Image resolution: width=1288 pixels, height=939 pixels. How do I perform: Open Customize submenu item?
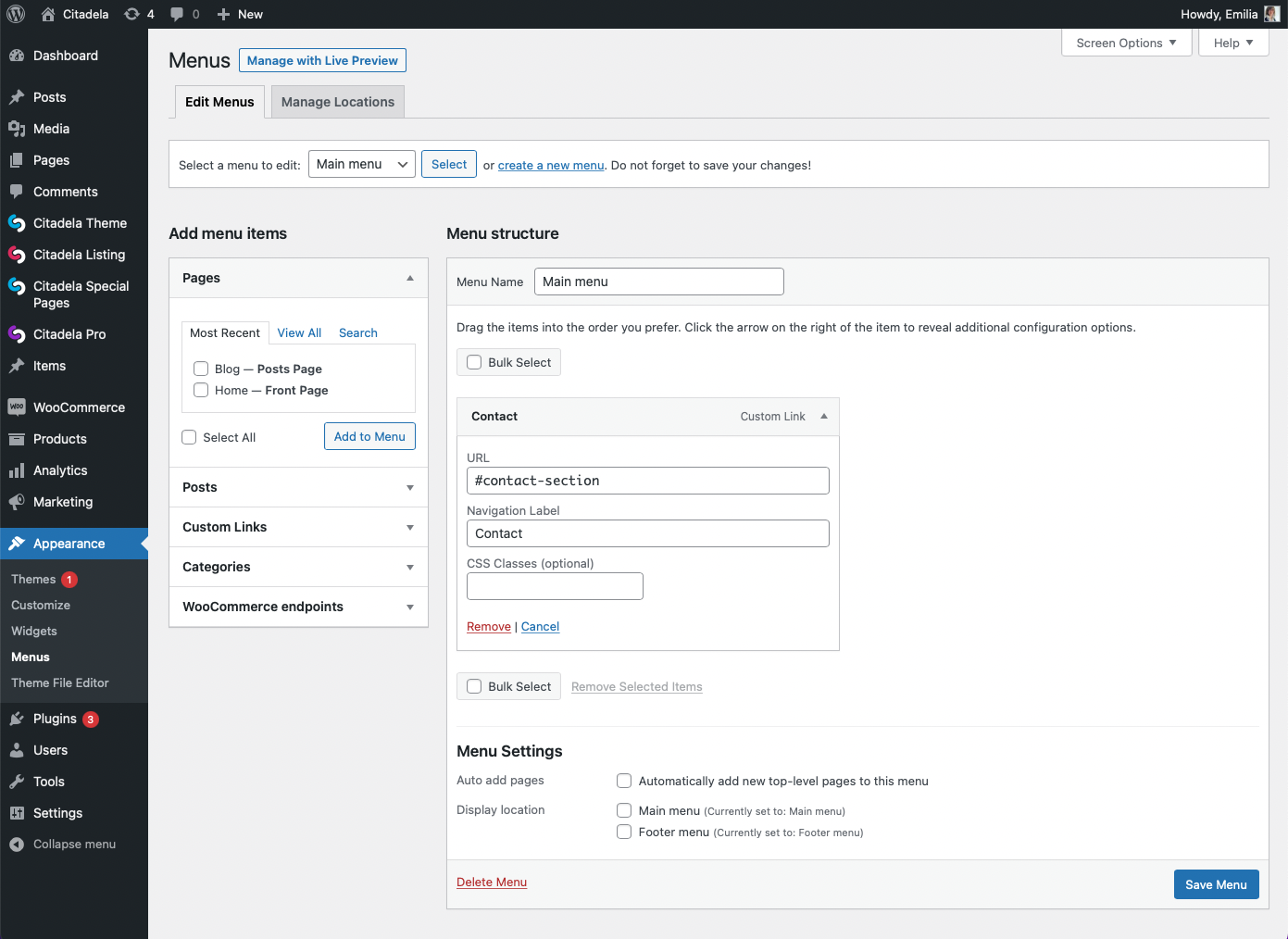coord(41,605)
